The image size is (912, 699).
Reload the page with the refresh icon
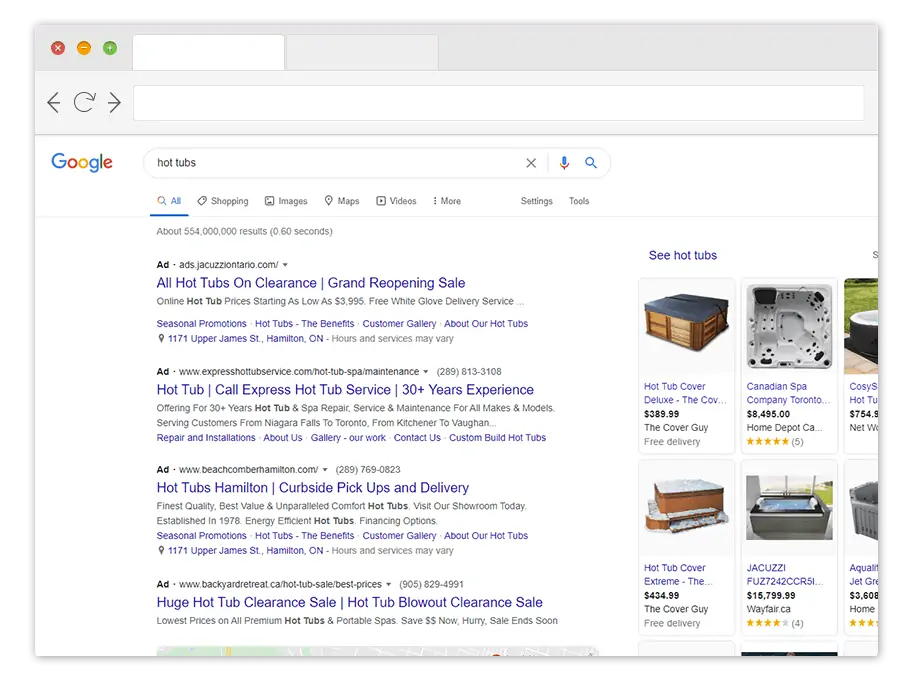84,102
